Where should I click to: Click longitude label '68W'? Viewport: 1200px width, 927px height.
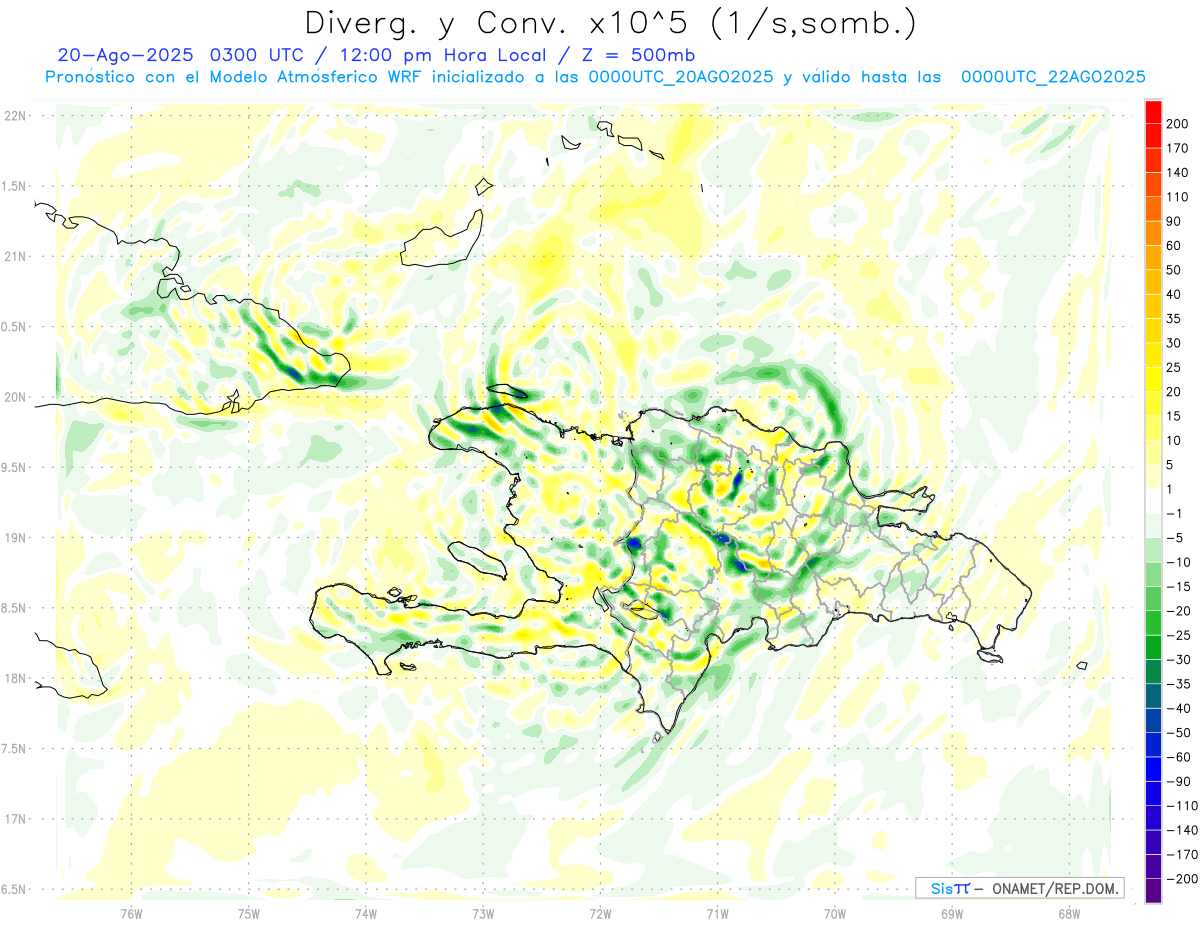pyautogui.click(x=1069, y=912)
